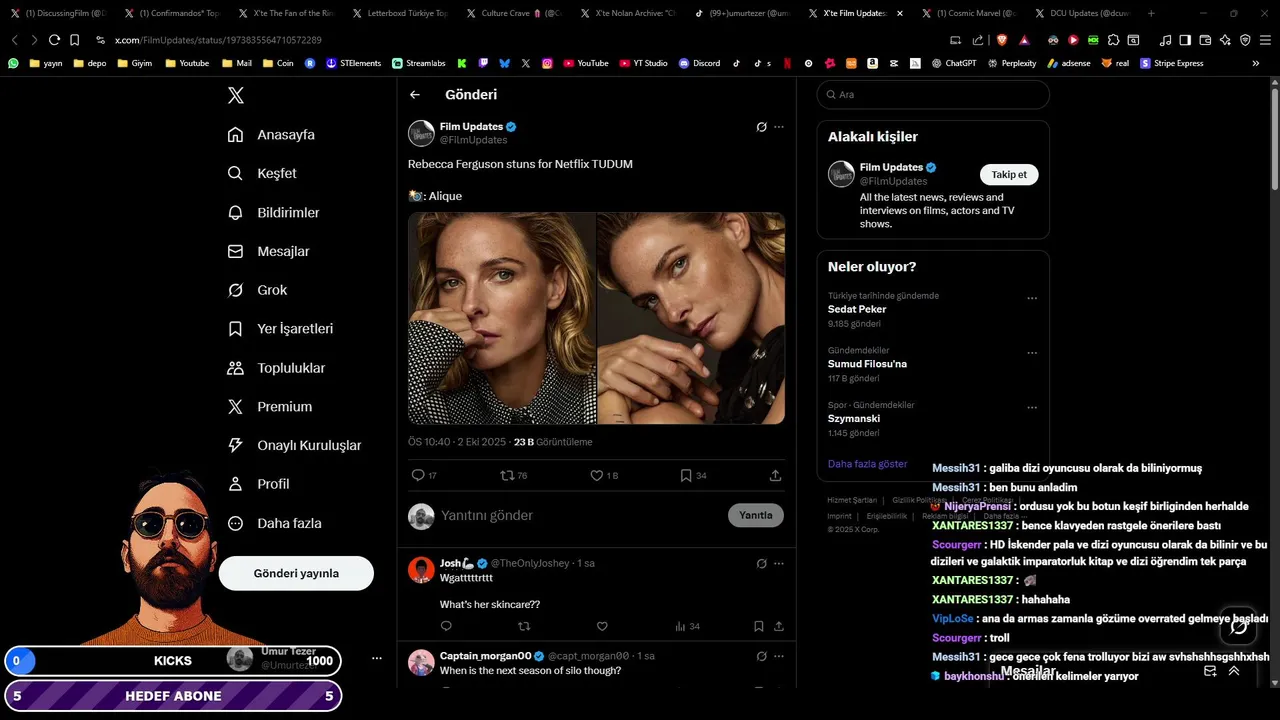Open three-dot menu on Josh's reply
The width and height of the screenshot is (1280, 720).
point(779,563)
